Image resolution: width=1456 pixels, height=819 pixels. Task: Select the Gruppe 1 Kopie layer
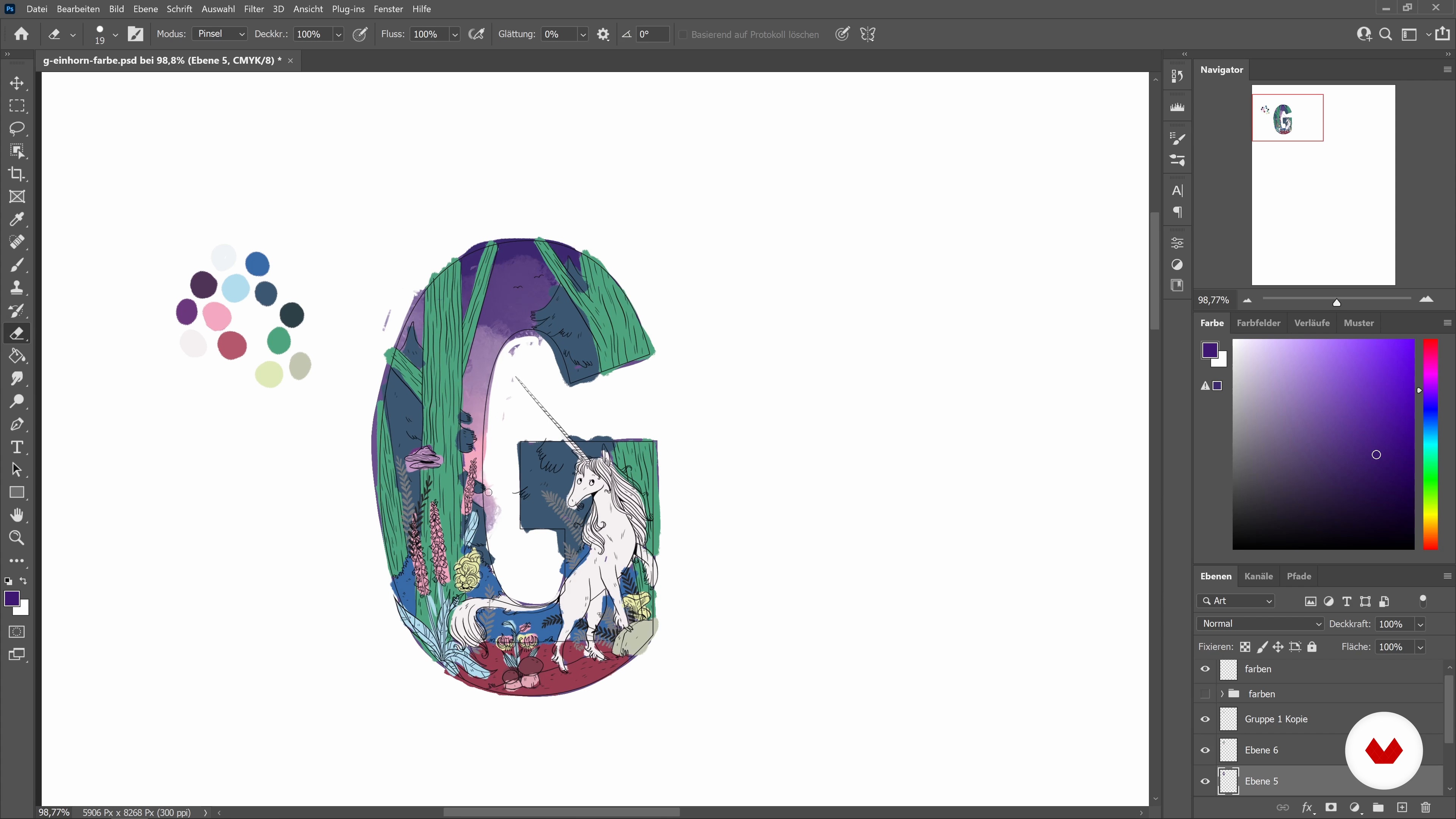coord(1276,719)
